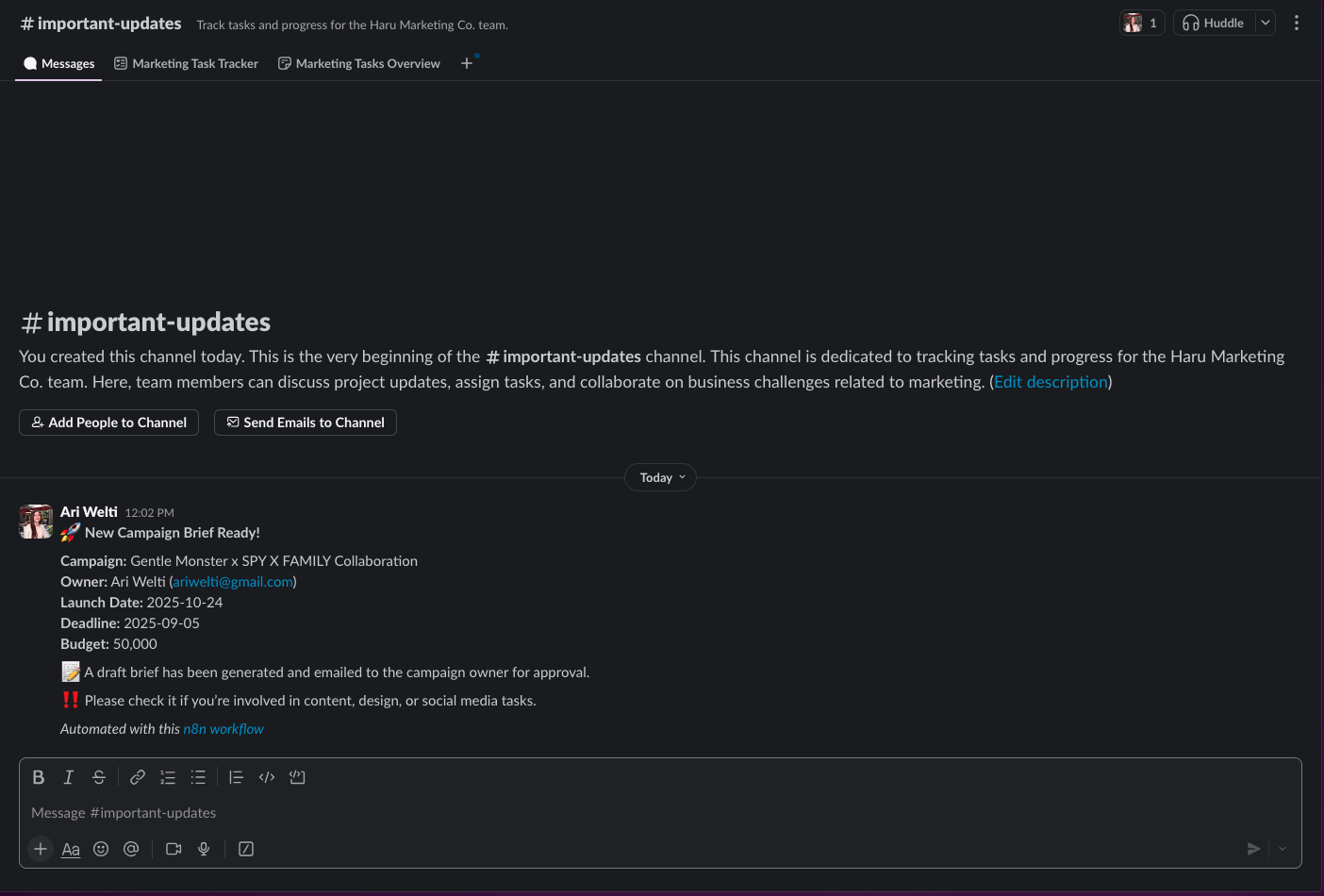Send the message with arrow button
The height and width of the screenshot is (896, 1324).
click(1253, 849)
